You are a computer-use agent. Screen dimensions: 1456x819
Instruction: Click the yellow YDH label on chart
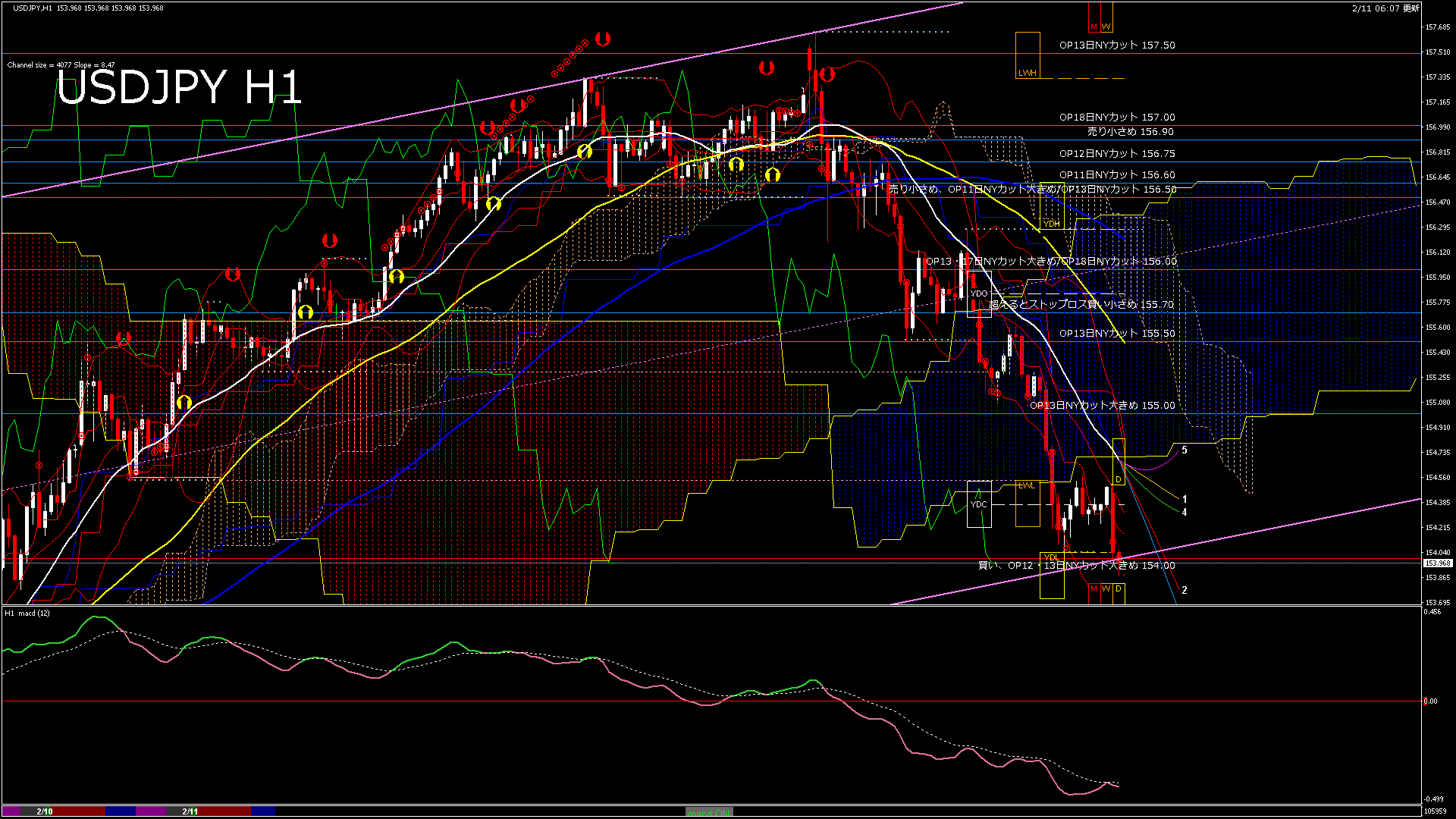(1052, 224)
